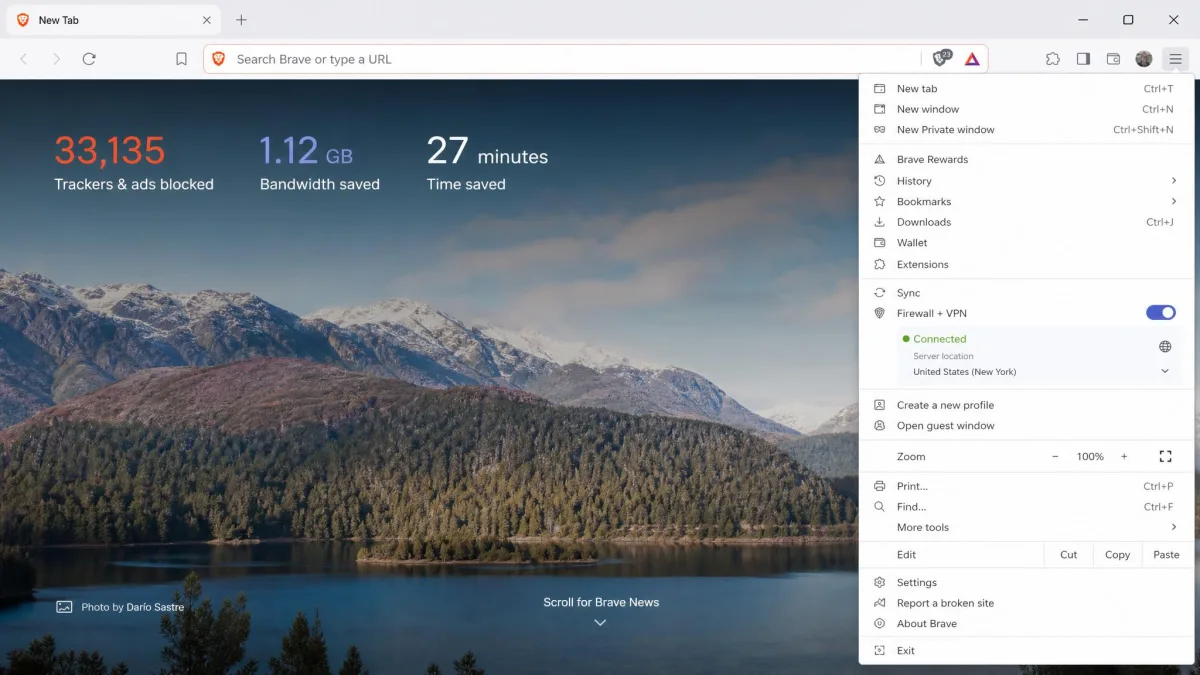Open the Brave Rewards triangle icon

[972, 59]
